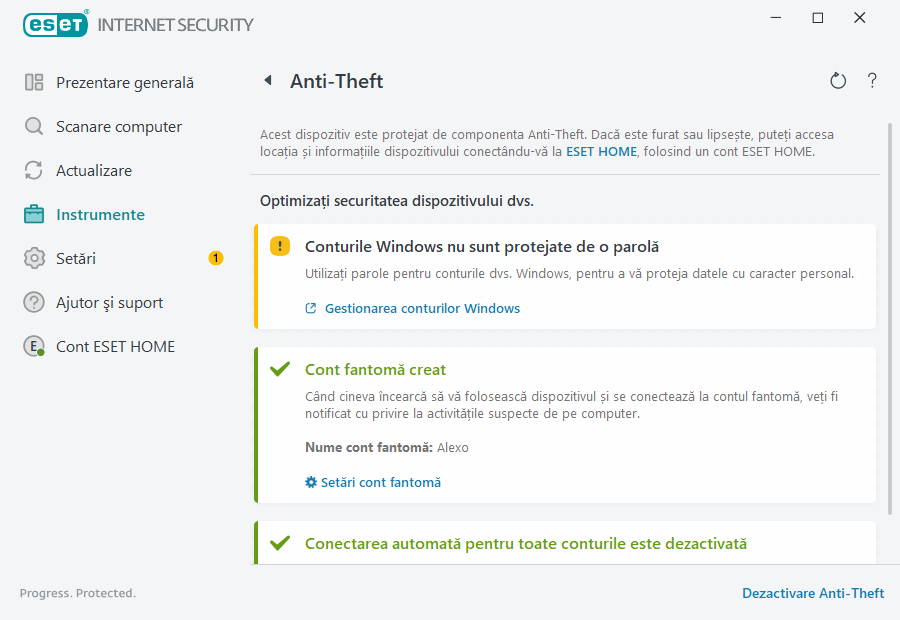Image resolution: width=900 pixels, height=620 pixels.
Task: Click Dezactivare Anti-Theft at the bottom
Action: tap(813, 593)
